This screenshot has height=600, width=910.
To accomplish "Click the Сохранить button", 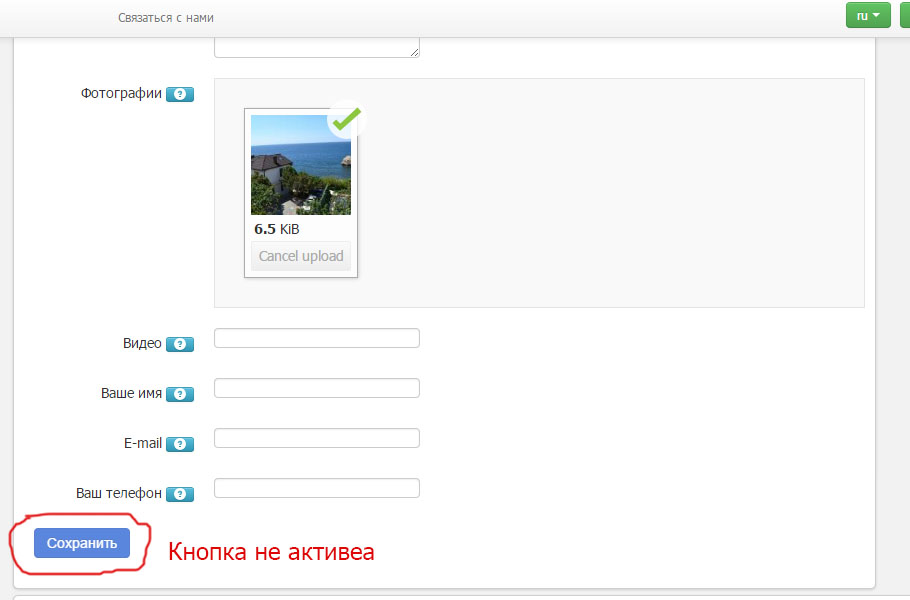I will click(82, 543).
